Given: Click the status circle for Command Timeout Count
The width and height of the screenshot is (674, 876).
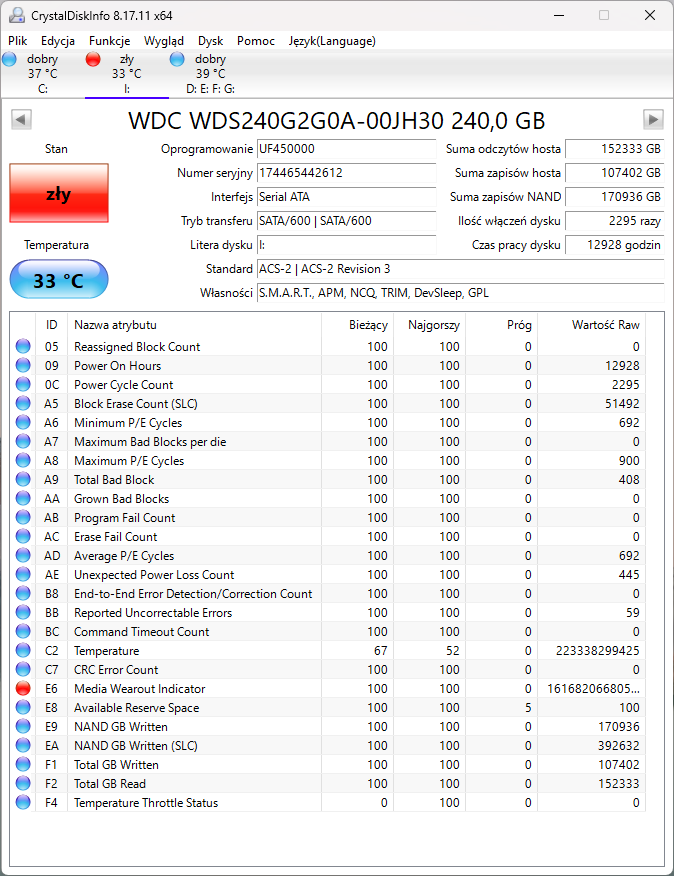Looking at the screenshot, I should click(23, 631).
